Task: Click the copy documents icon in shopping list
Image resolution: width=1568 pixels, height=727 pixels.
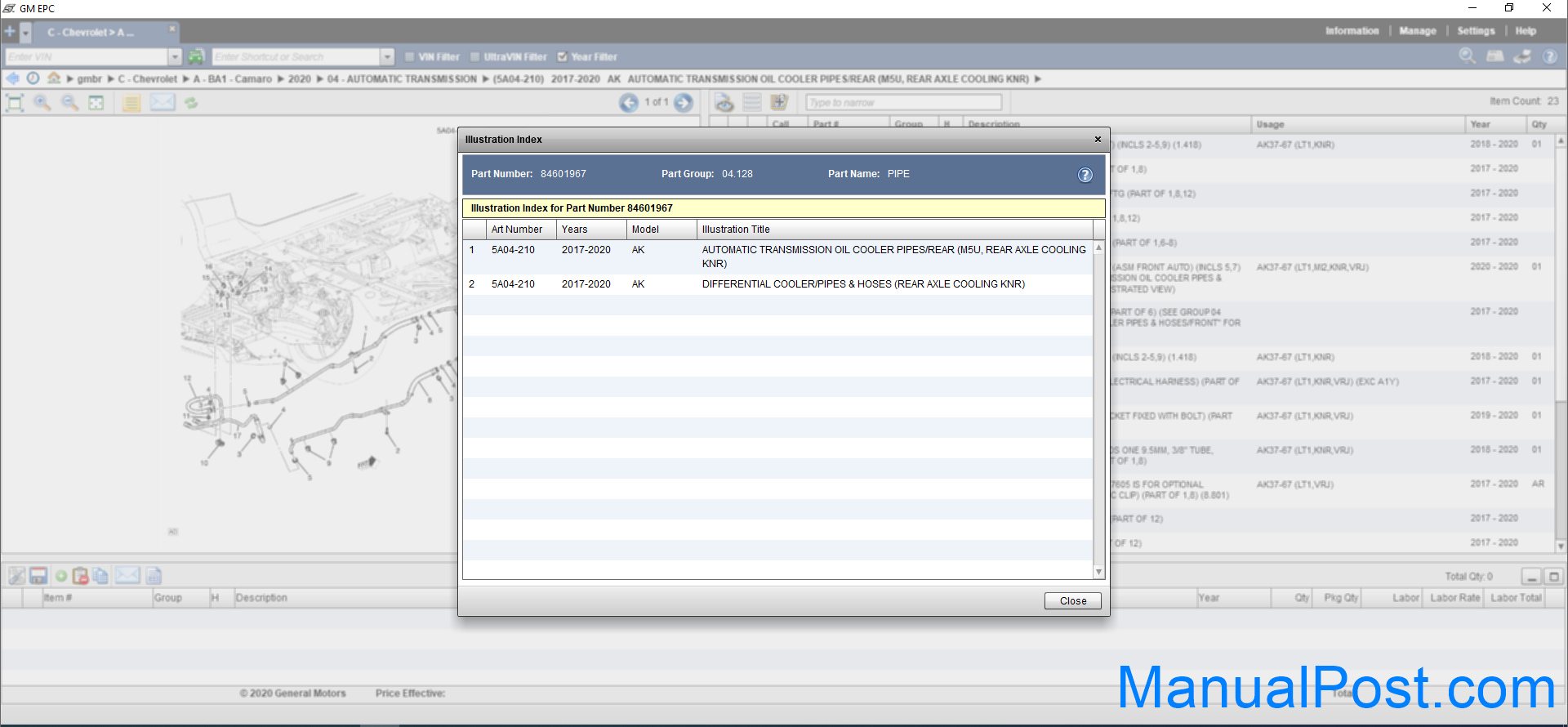Action: (x=100, y=576)
